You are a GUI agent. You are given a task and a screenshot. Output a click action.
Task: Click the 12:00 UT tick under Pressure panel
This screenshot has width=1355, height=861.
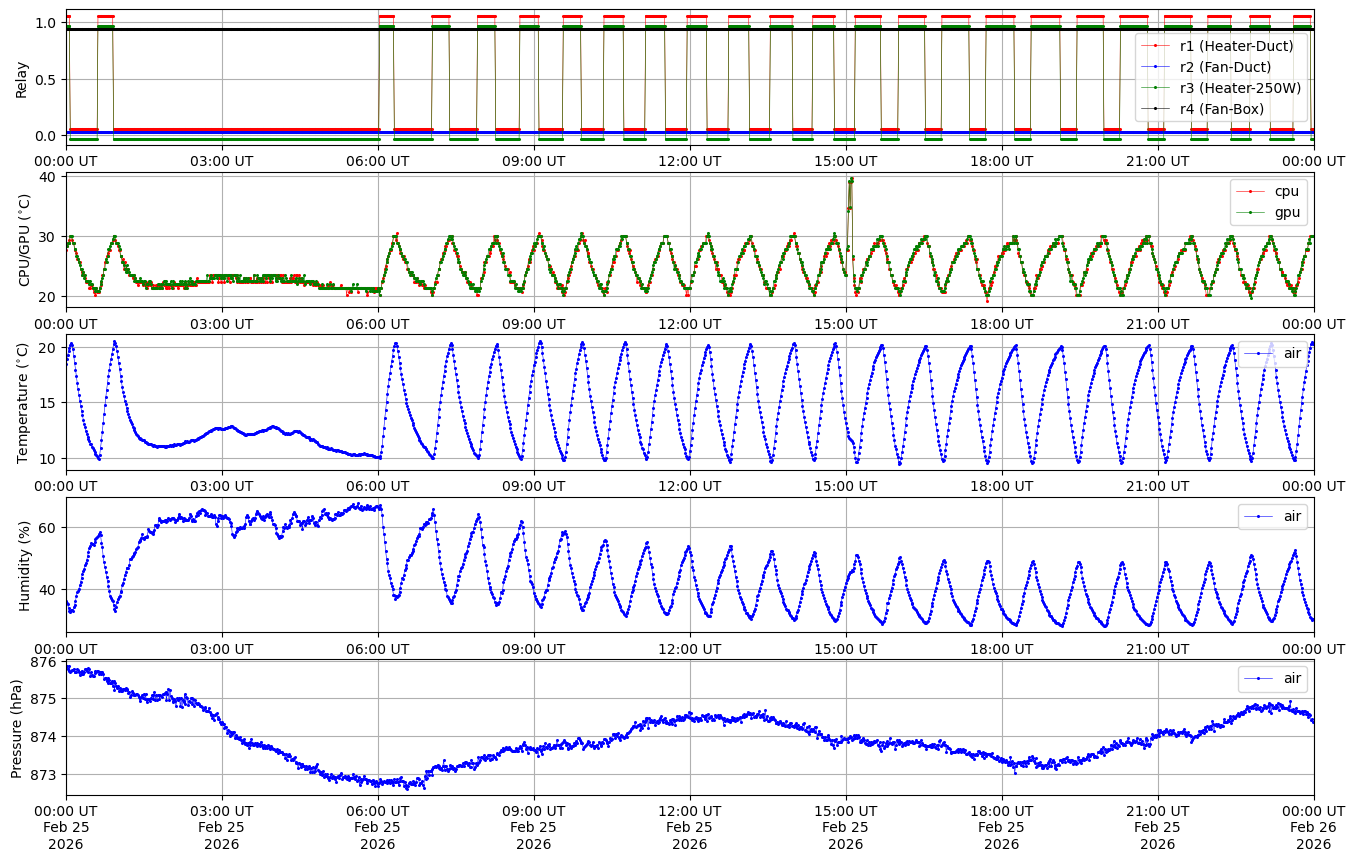689,809
